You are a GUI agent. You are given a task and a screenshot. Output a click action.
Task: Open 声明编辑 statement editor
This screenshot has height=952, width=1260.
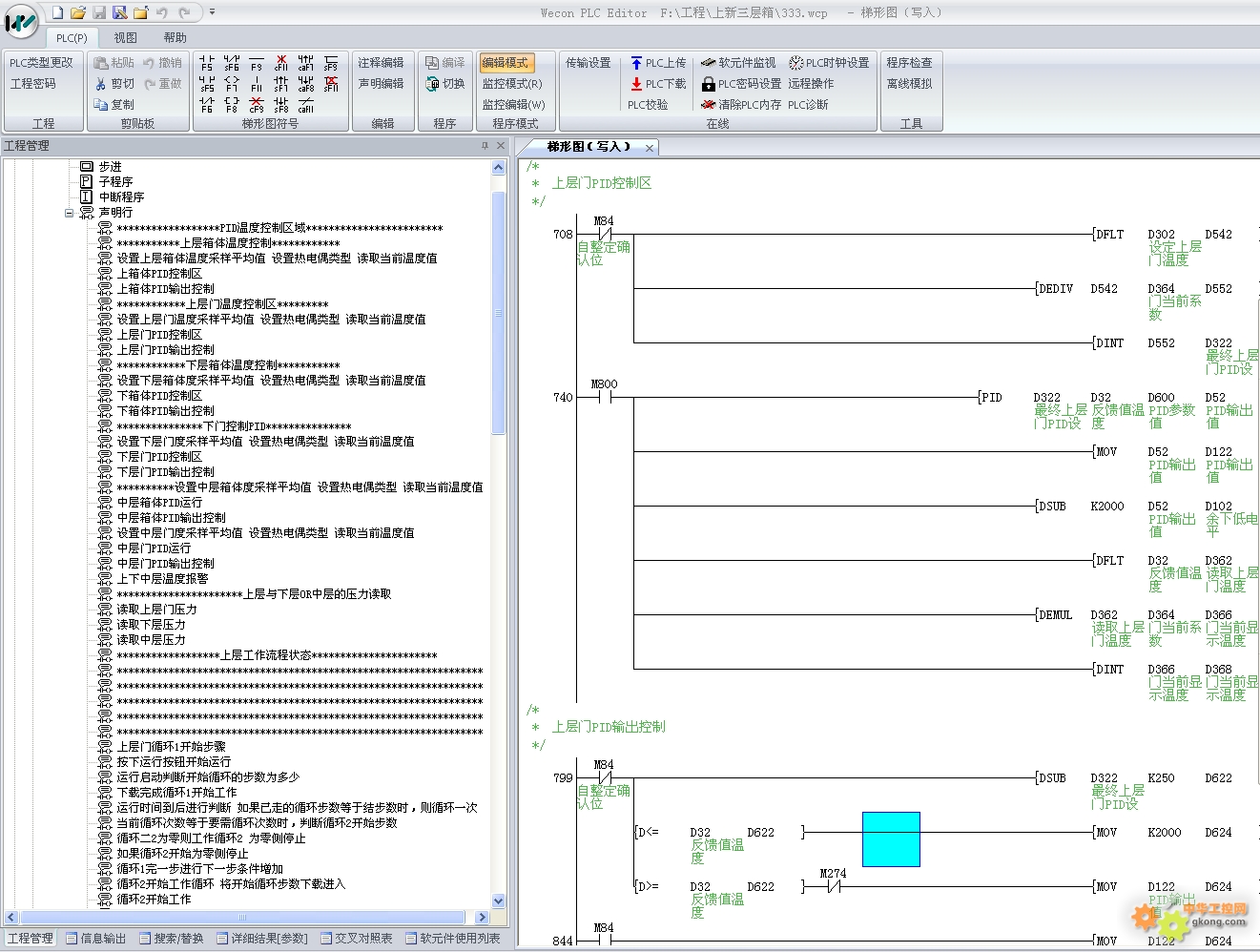(x=382, y=84)
